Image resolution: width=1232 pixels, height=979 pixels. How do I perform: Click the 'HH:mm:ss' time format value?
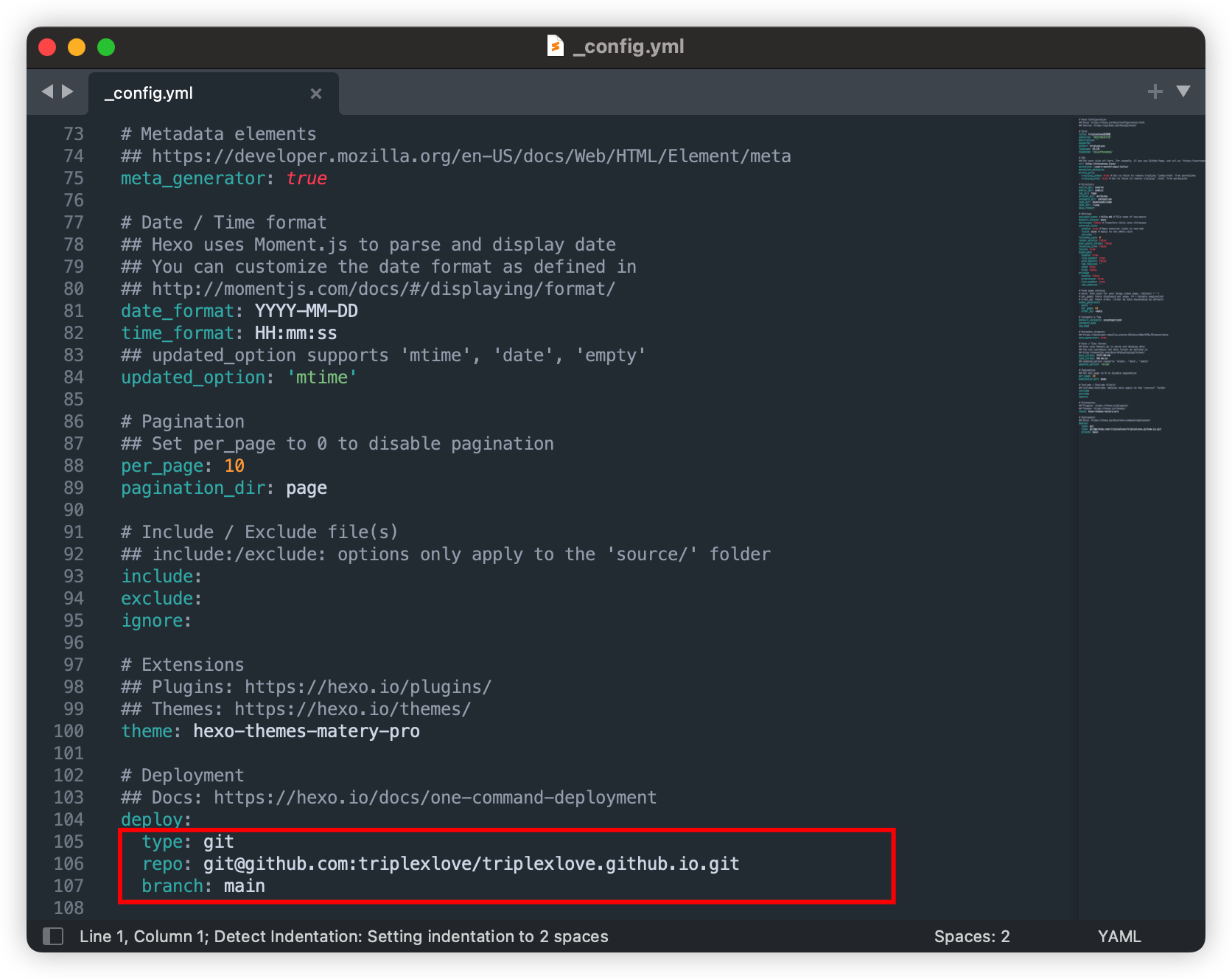tap(296, 333)
